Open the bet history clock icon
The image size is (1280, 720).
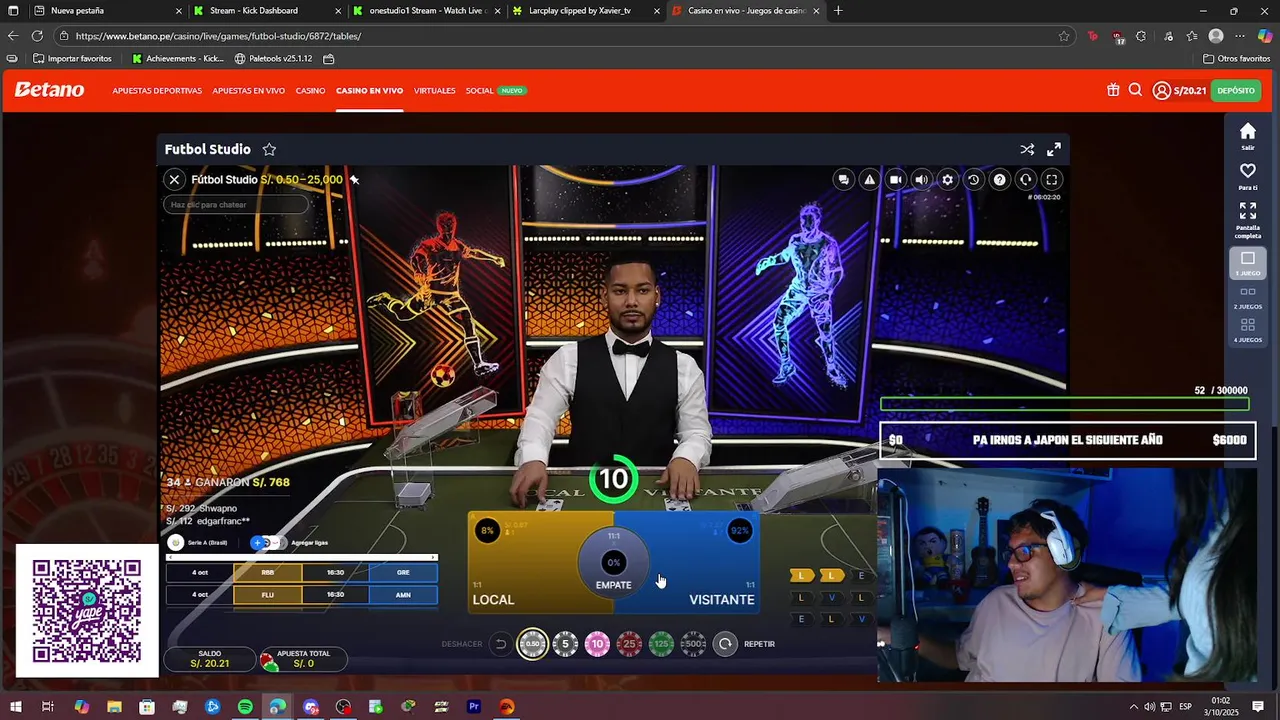(x=974, y=180)
